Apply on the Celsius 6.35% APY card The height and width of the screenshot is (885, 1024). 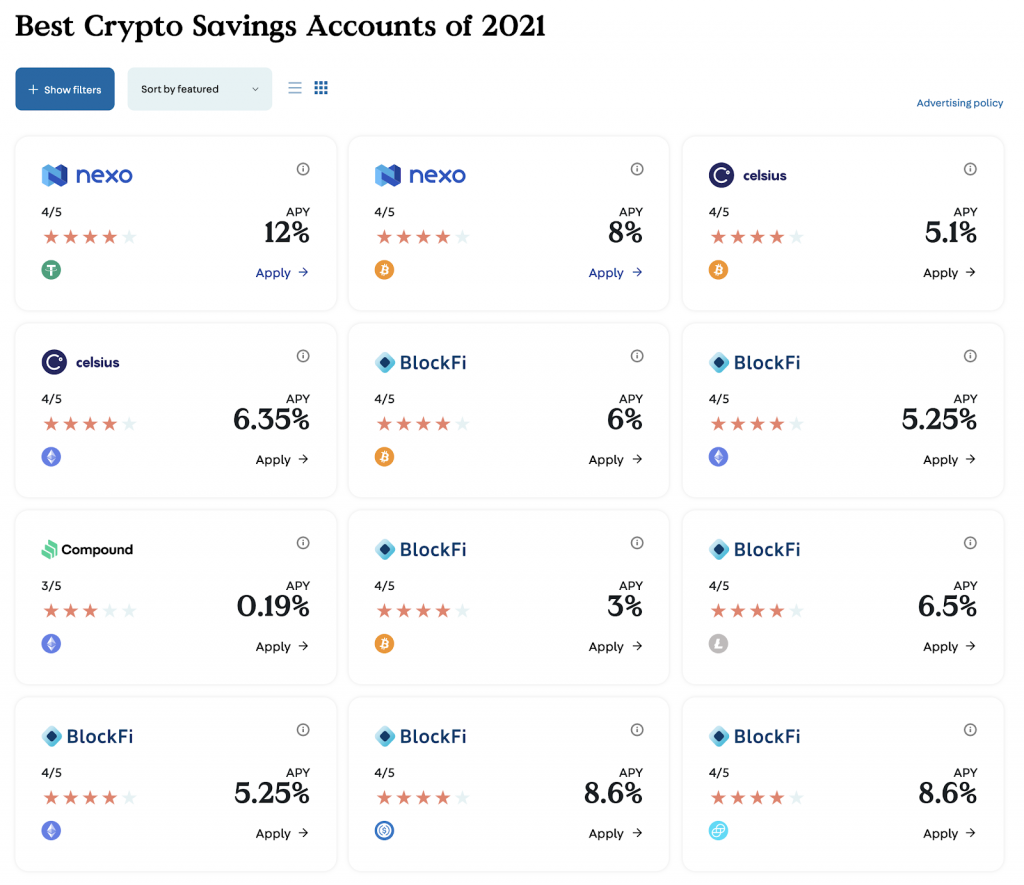[x=282, y=459]
